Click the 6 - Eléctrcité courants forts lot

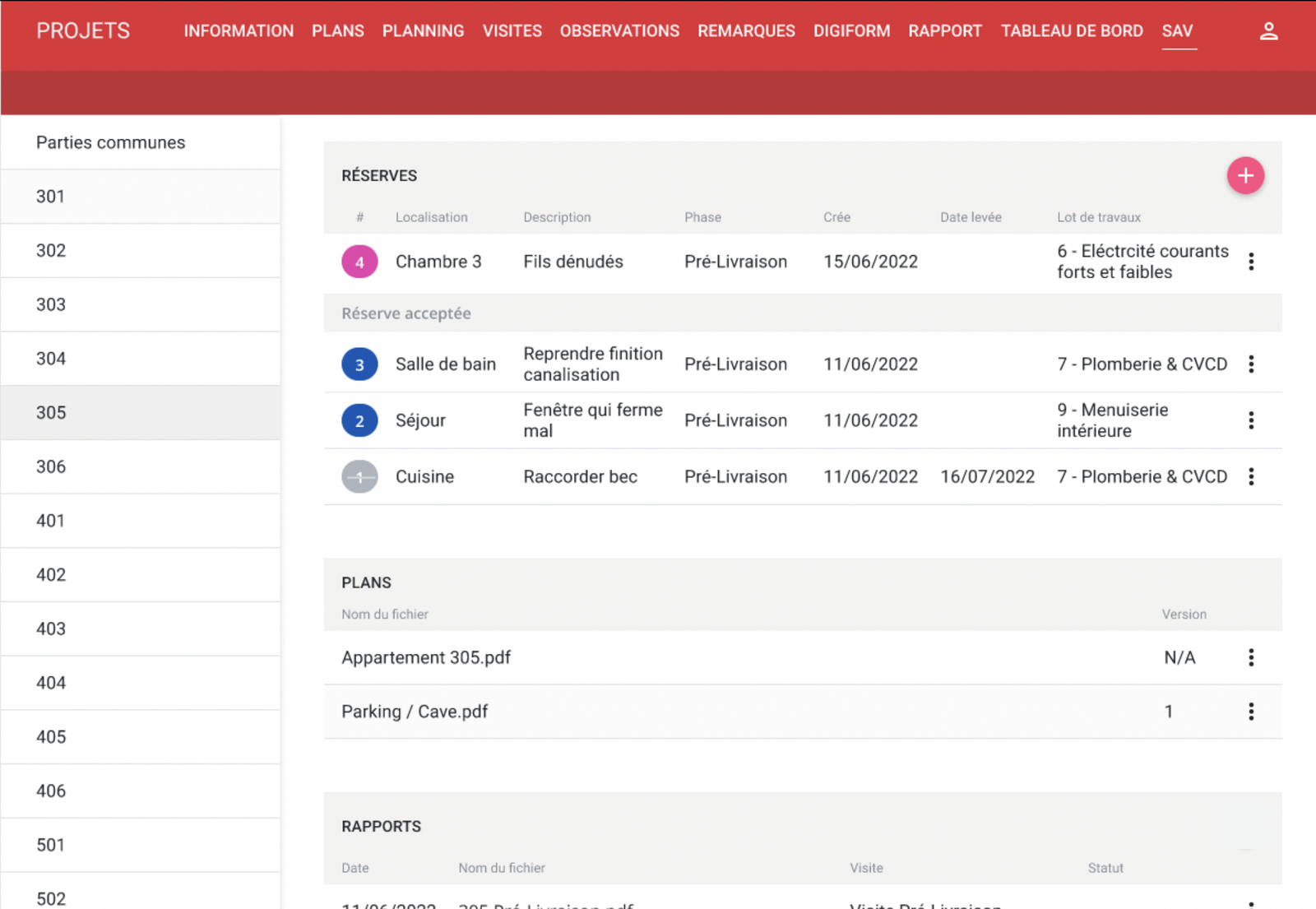point(1142,262)
